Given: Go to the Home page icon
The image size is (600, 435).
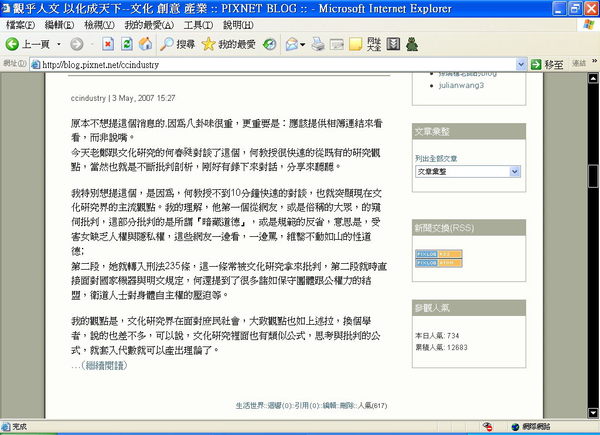Looking at the screenshot, I should (x=145, y=44).
